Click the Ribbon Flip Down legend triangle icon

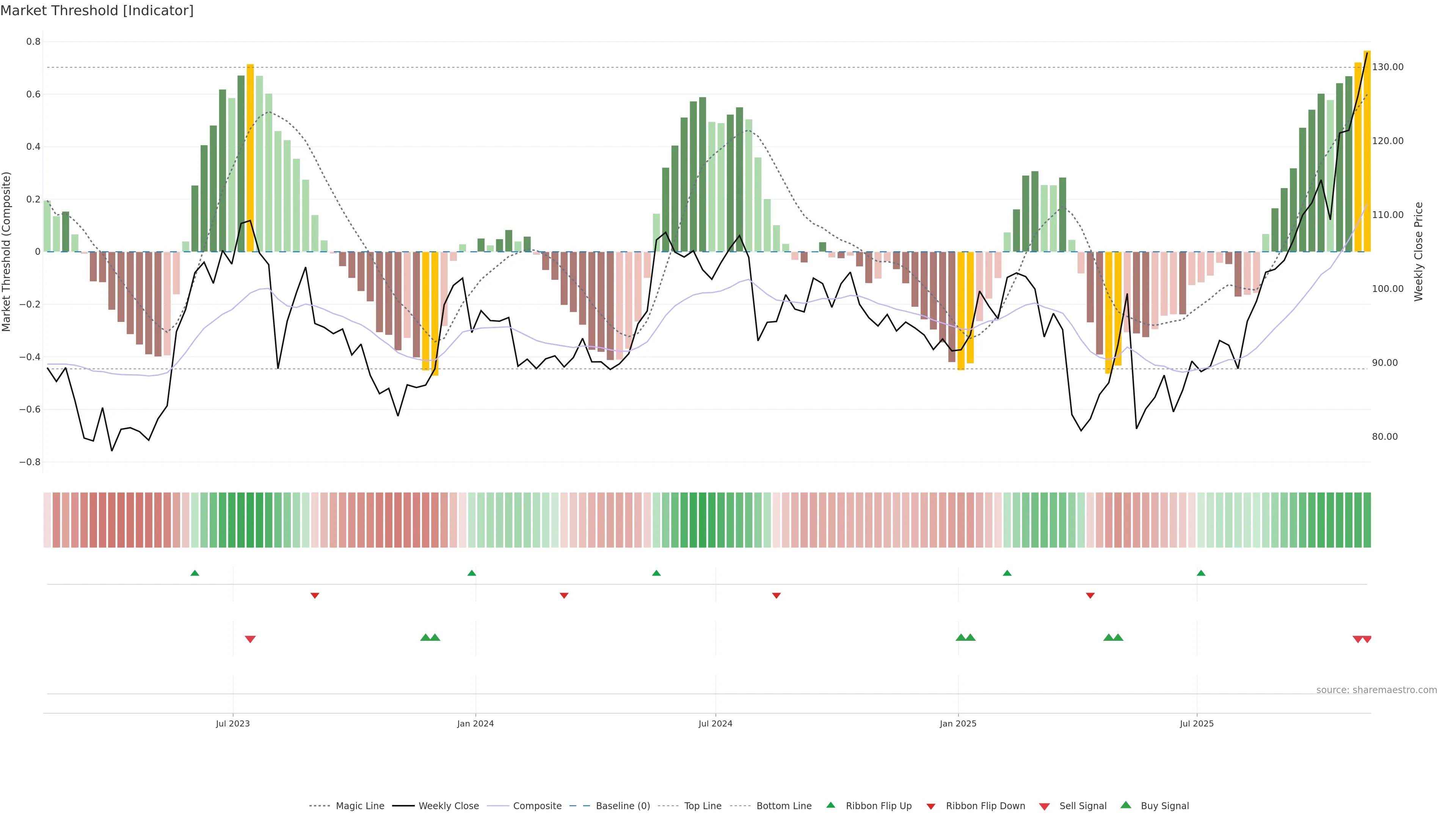coord(931,806)
